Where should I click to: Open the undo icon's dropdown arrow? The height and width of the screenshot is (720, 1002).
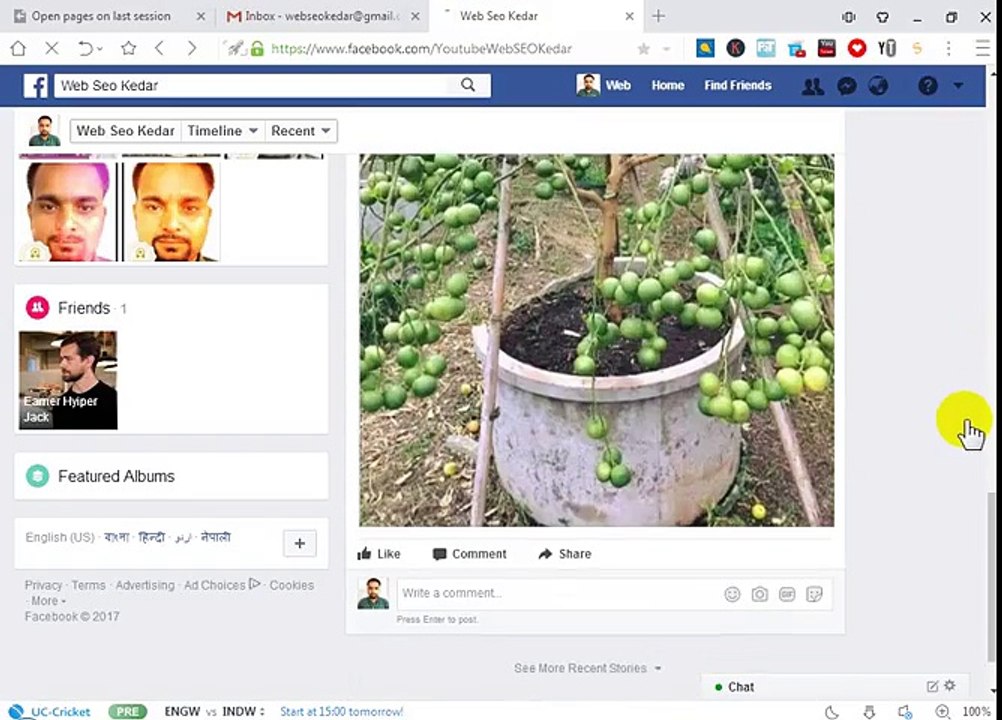pos(100,49)
